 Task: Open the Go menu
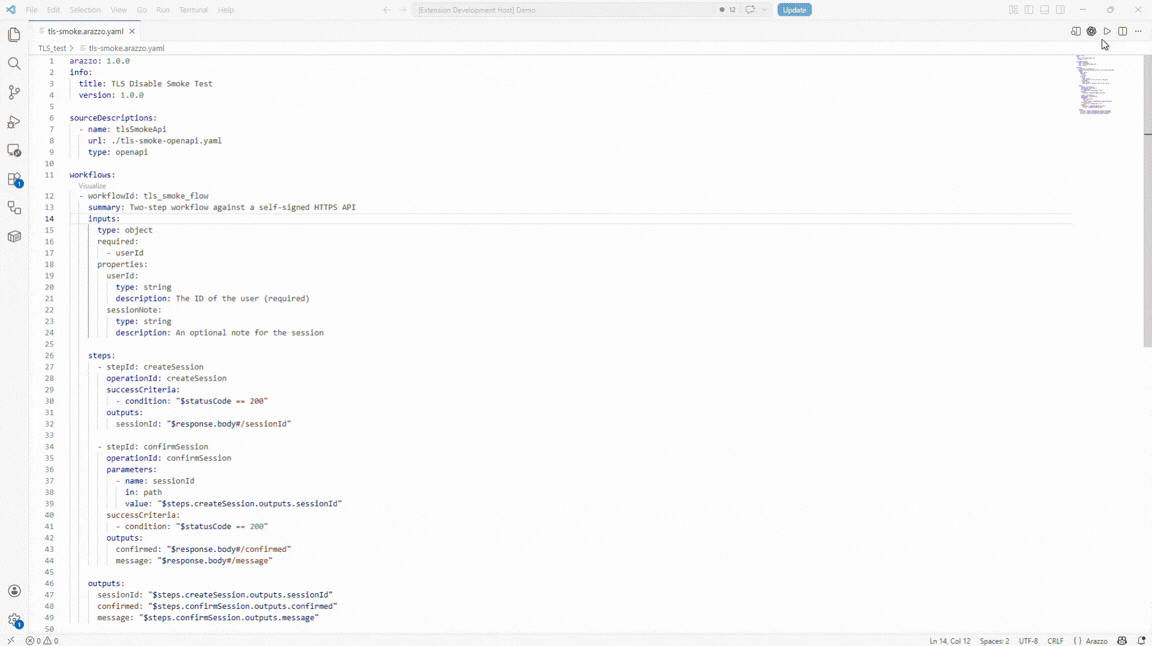[142, 10]
